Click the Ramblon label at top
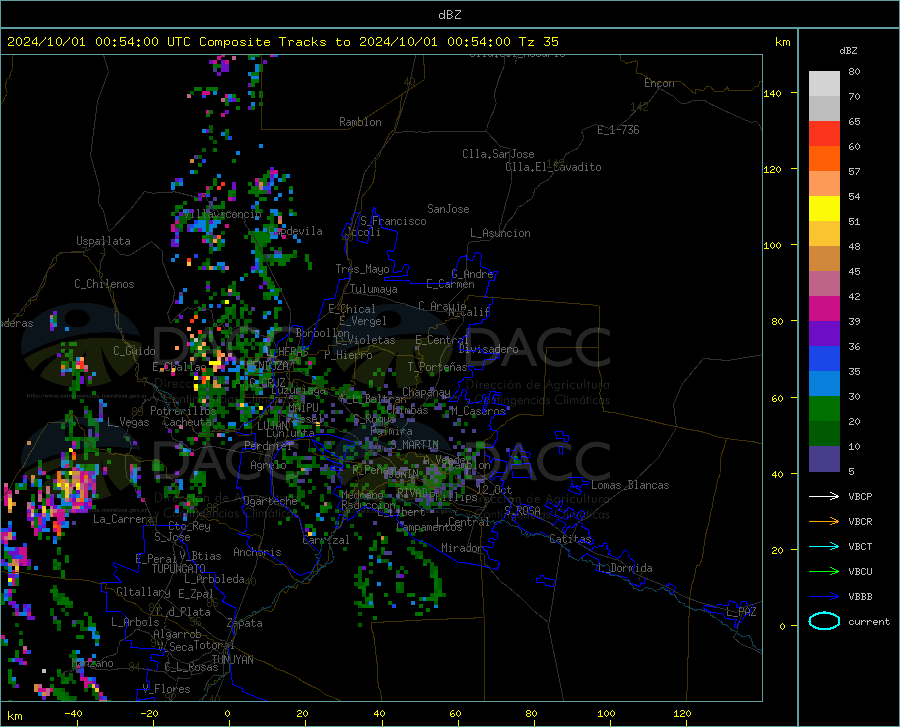The height and width of the screenshot is (727, 900). tap(360, 122)
